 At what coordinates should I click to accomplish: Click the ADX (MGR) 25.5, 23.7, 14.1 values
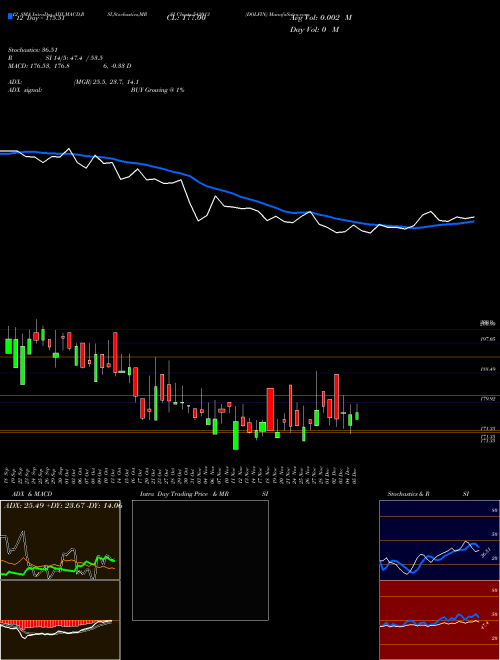(106, 82)
